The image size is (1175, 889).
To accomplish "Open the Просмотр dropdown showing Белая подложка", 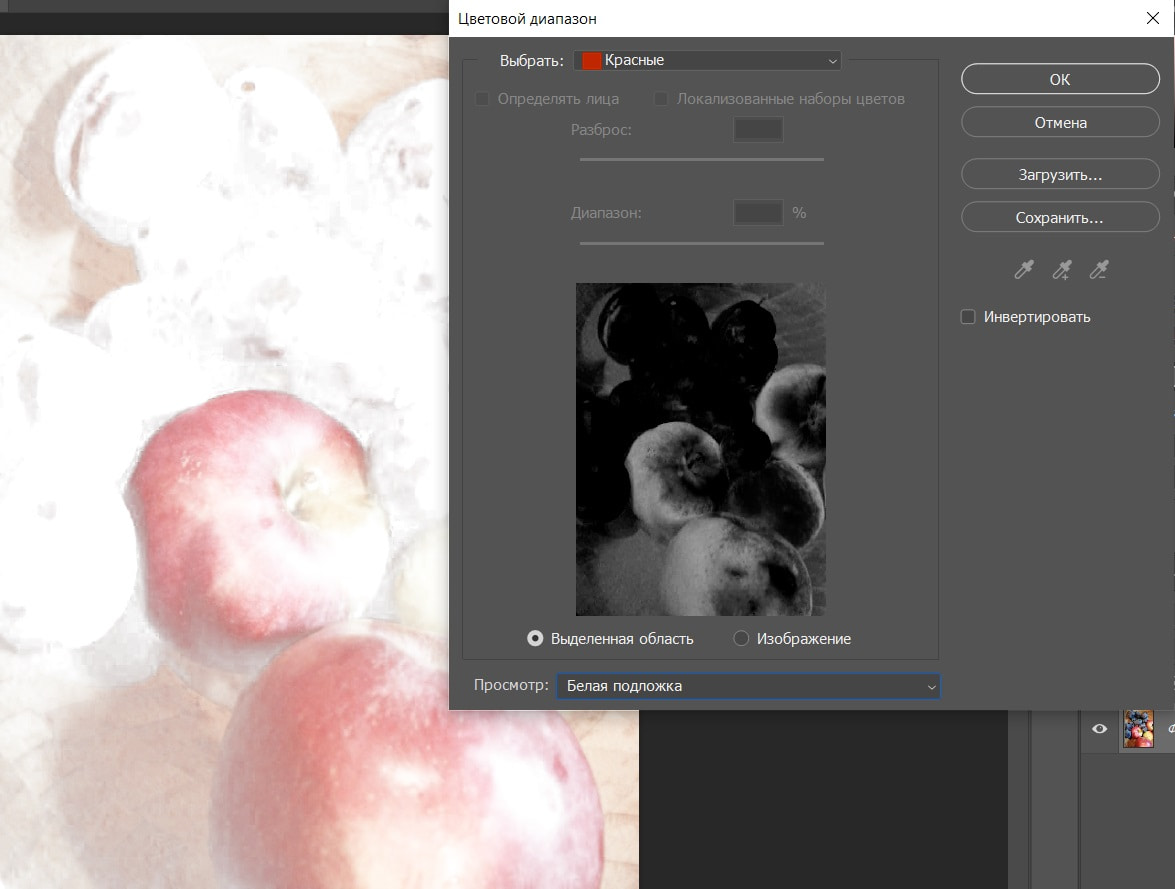I will 747,686.
